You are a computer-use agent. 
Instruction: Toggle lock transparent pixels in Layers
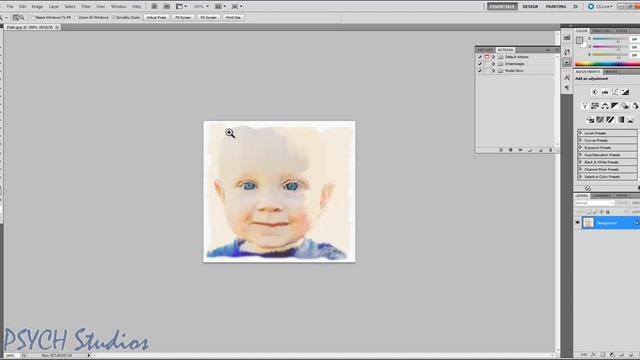pos(589,212)
